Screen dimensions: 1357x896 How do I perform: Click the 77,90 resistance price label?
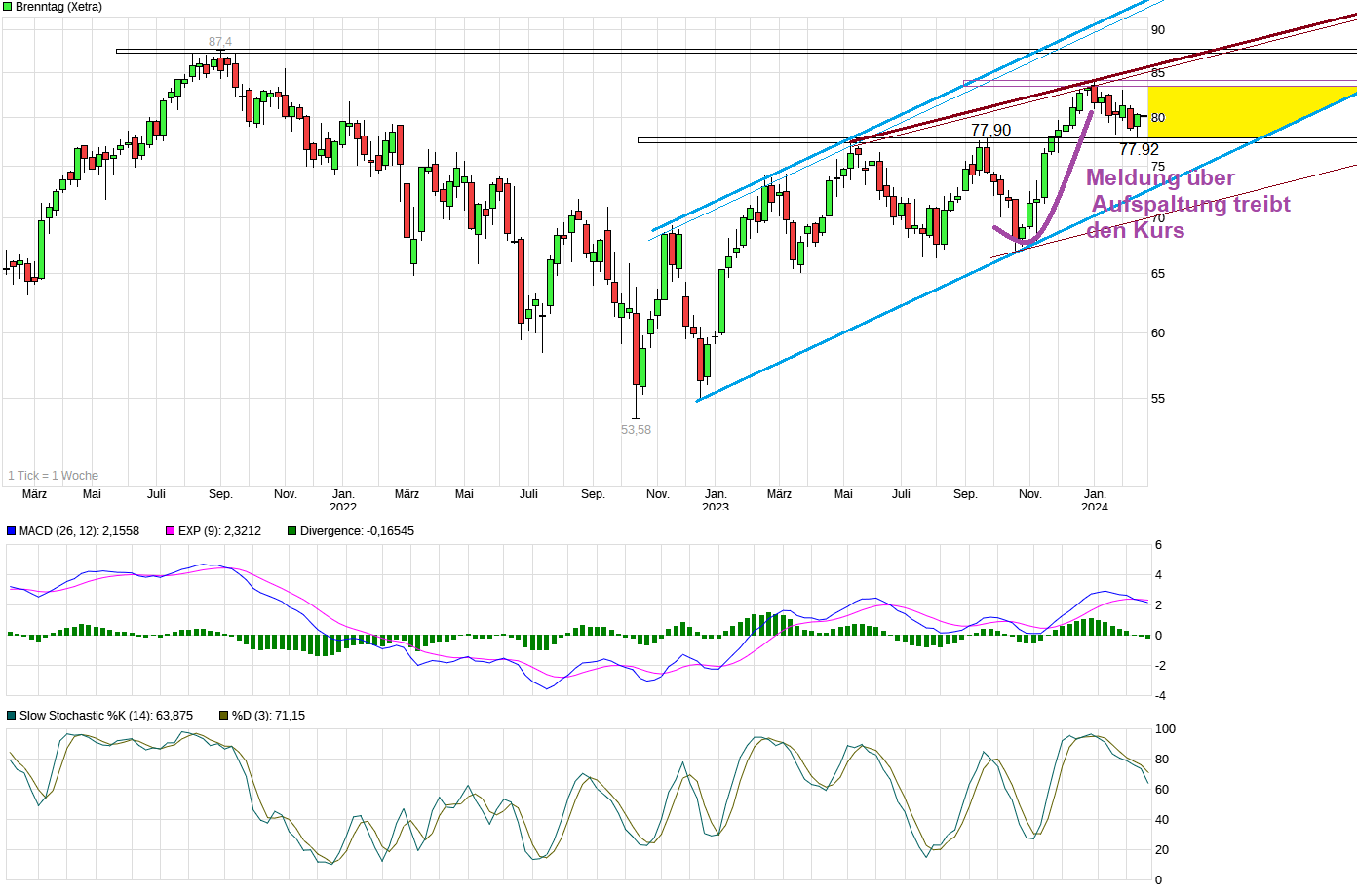[x=989, y=129]
